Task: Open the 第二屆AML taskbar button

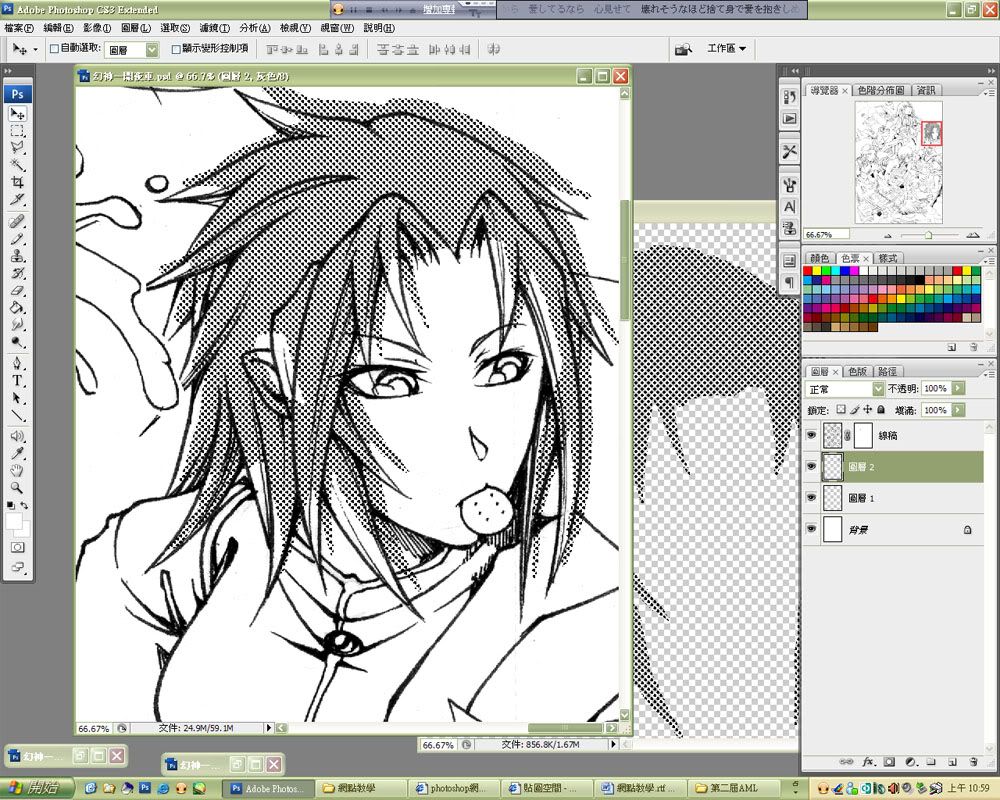Action: [735, 789]
